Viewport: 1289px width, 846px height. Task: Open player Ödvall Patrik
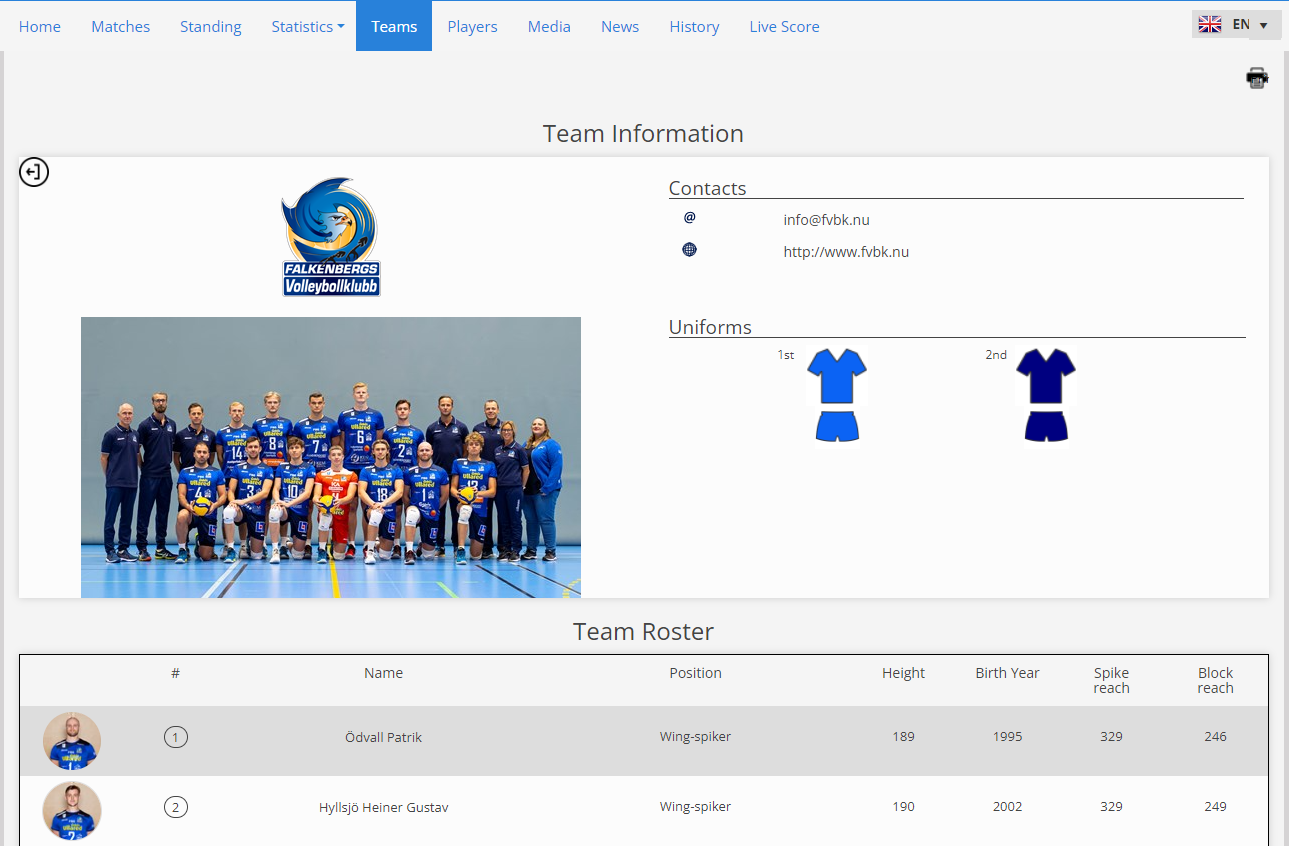pyautogui.click(x=384, y=738)
